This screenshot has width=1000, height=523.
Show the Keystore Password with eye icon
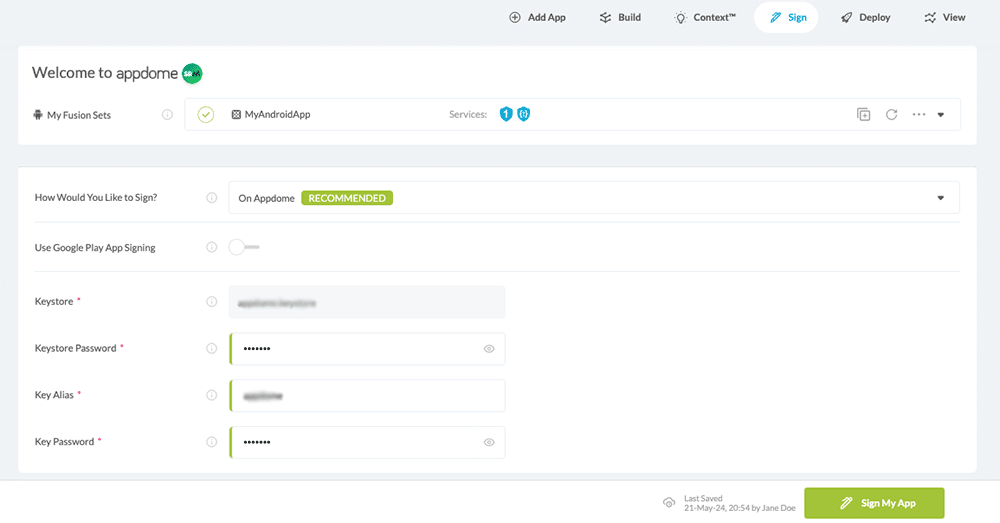coord(489,349)
